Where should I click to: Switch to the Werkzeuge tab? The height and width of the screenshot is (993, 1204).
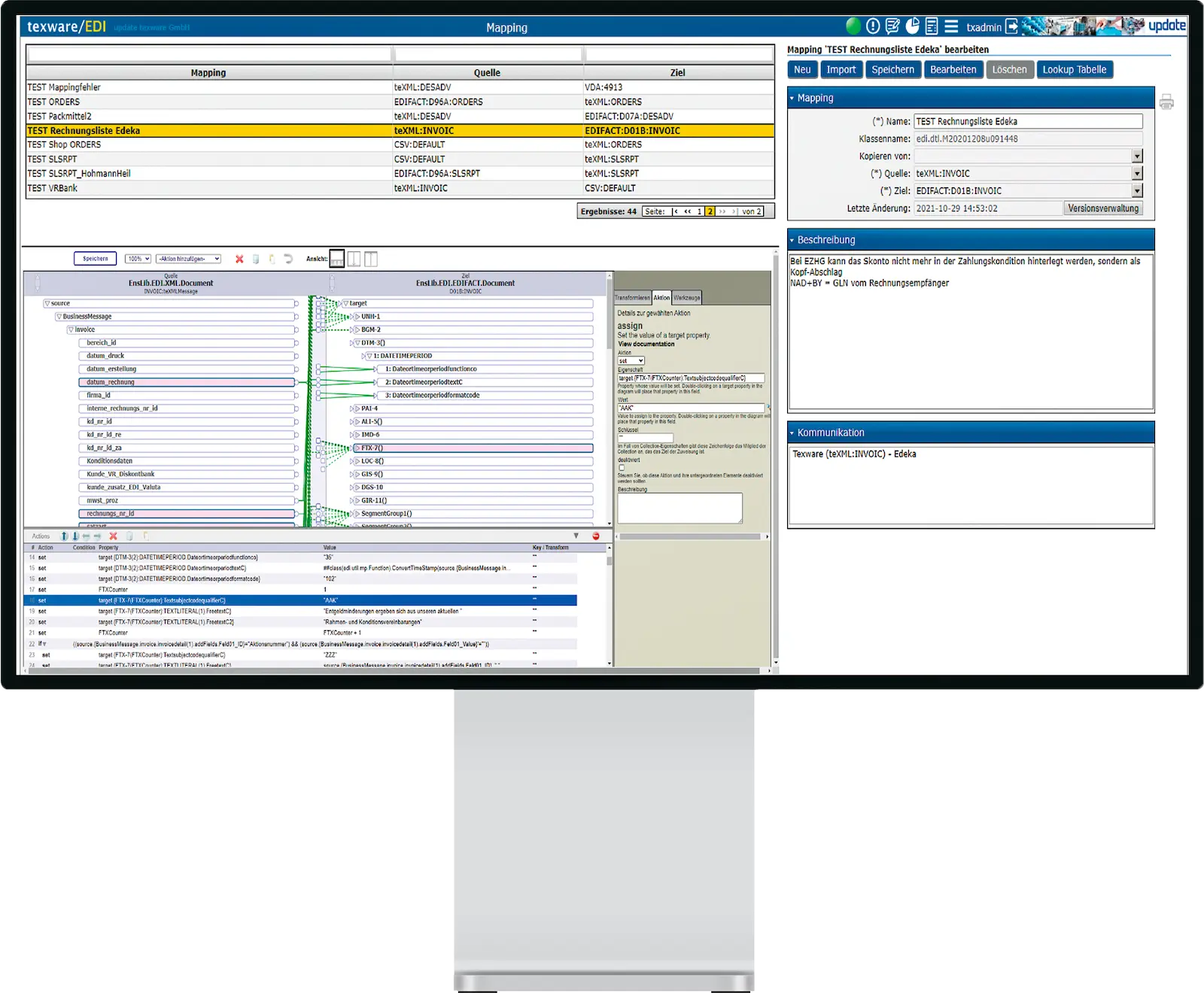[x=686, y=298]
